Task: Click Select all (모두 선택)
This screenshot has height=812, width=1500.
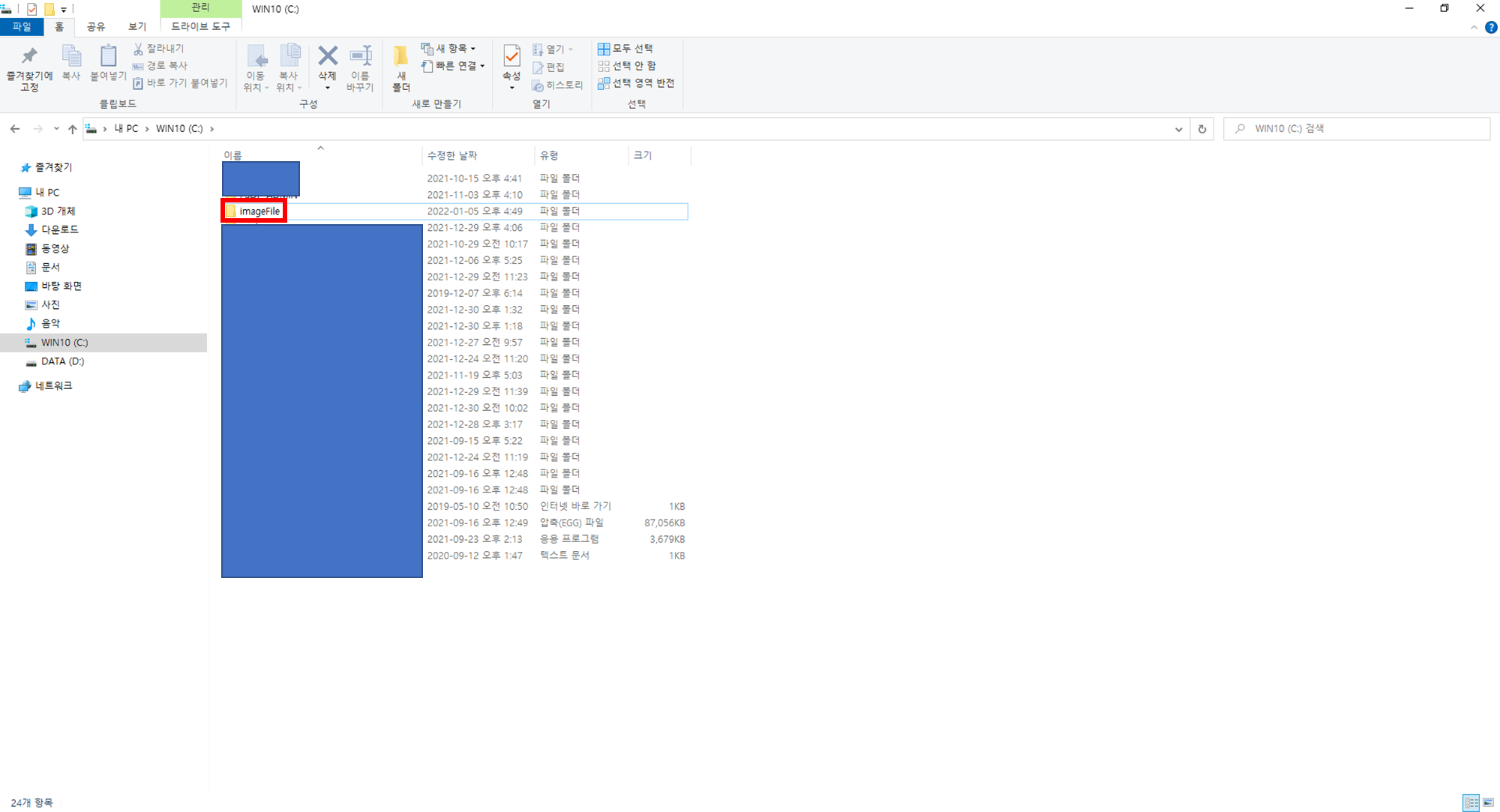Action: pos(625,49)
